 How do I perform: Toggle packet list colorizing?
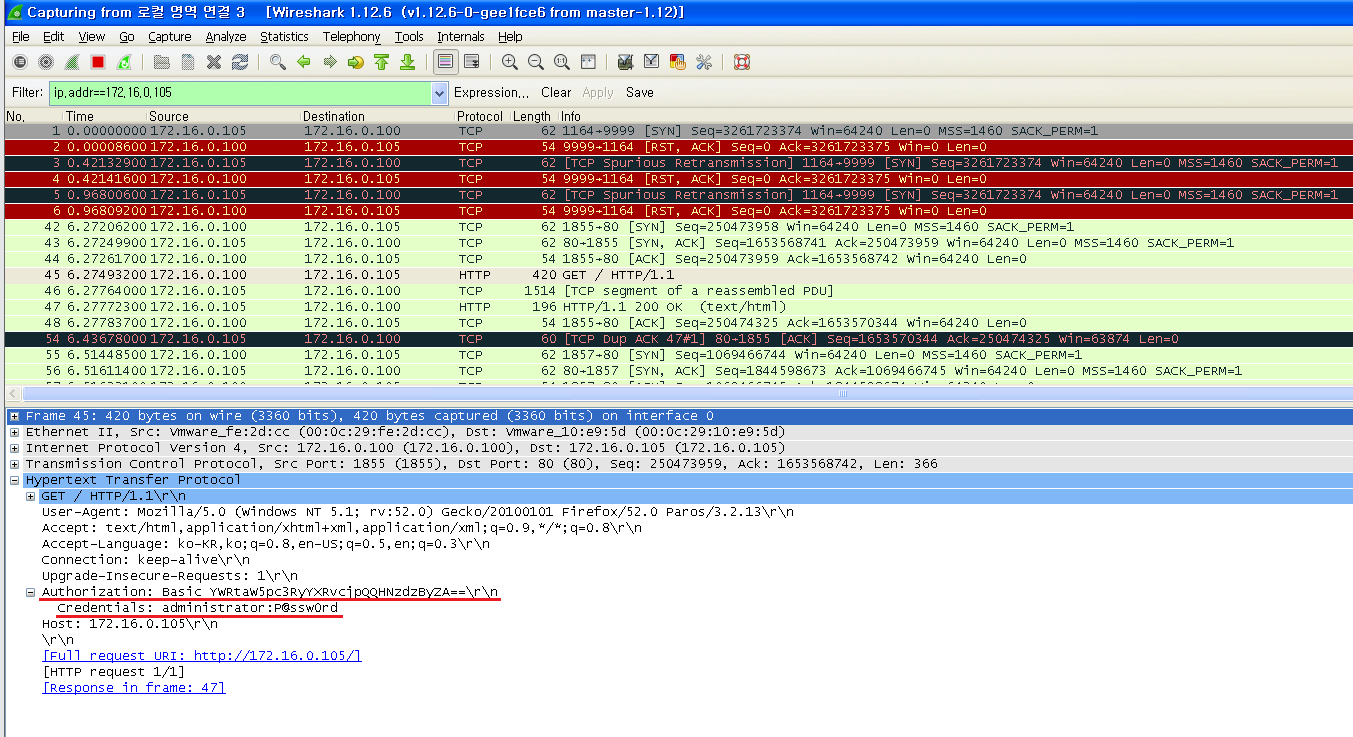pos(445,62)
